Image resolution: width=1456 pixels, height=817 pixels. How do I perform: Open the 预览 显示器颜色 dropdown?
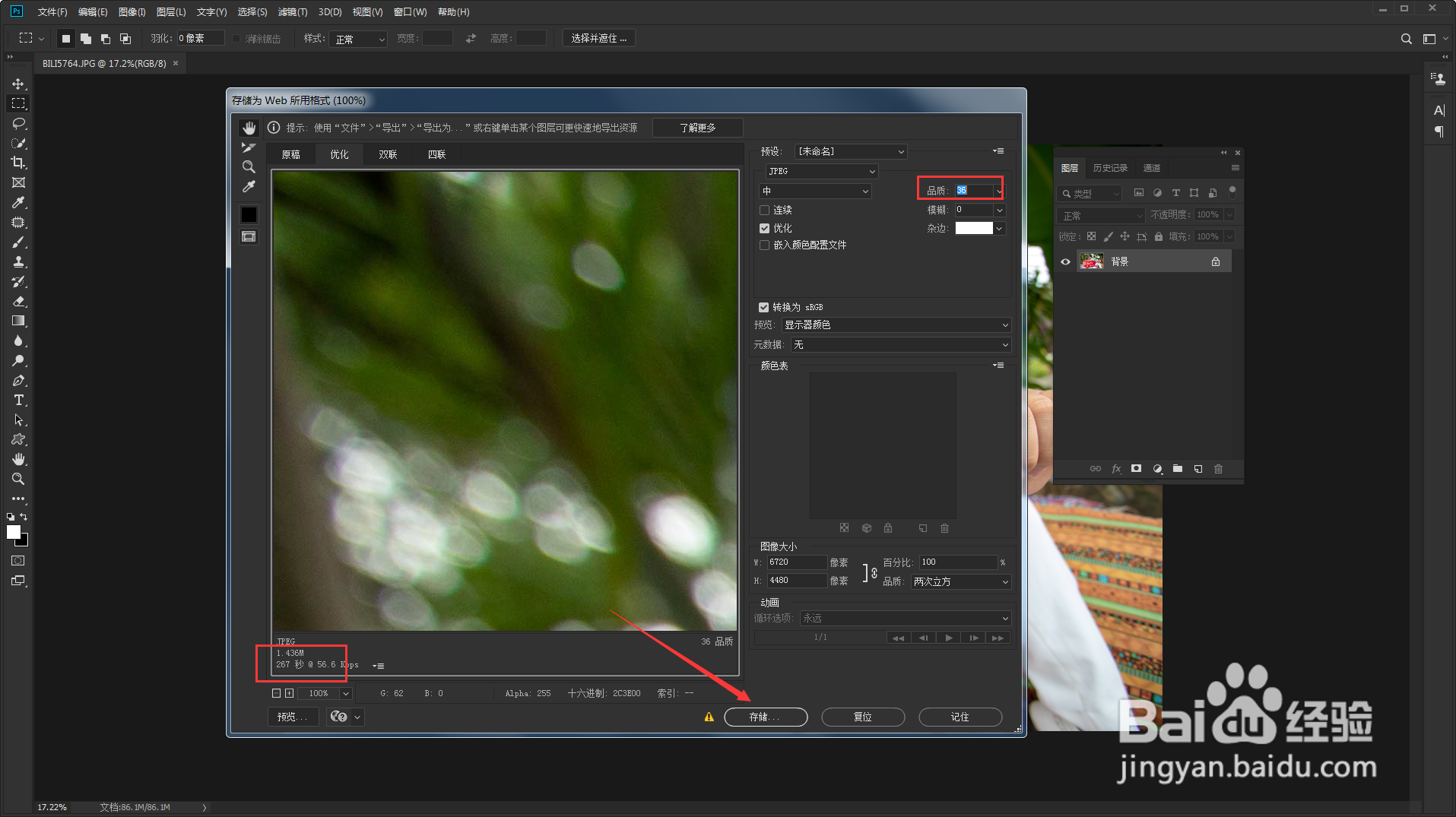[x=896, y=325]
